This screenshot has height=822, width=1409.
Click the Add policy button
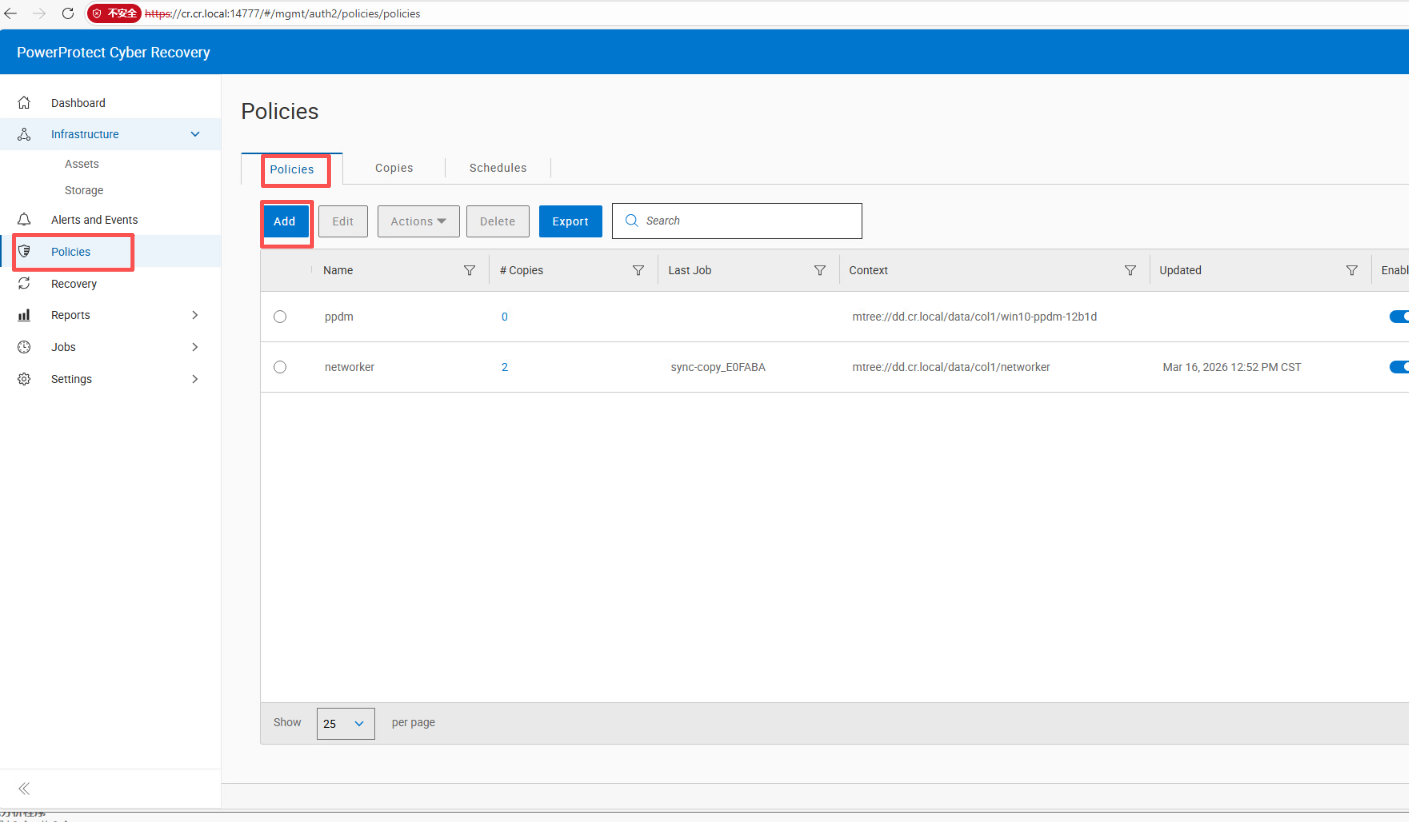(x=285, y=221)
